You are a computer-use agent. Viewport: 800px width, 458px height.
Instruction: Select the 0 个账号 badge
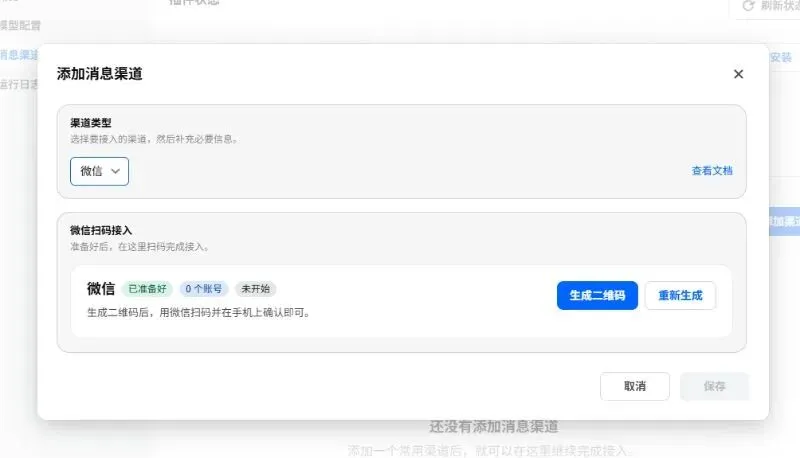pos(204,289)
